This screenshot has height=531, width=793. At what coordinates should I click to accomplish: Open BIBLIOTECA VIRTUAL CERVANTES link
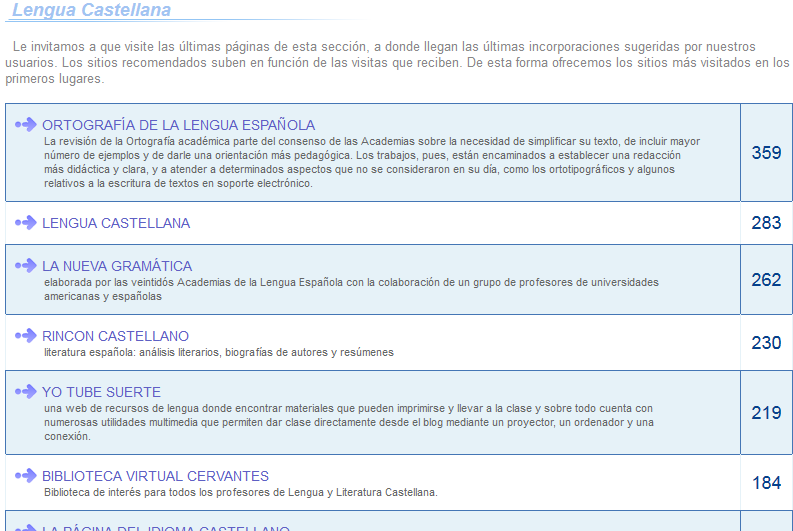coord(155,476)
